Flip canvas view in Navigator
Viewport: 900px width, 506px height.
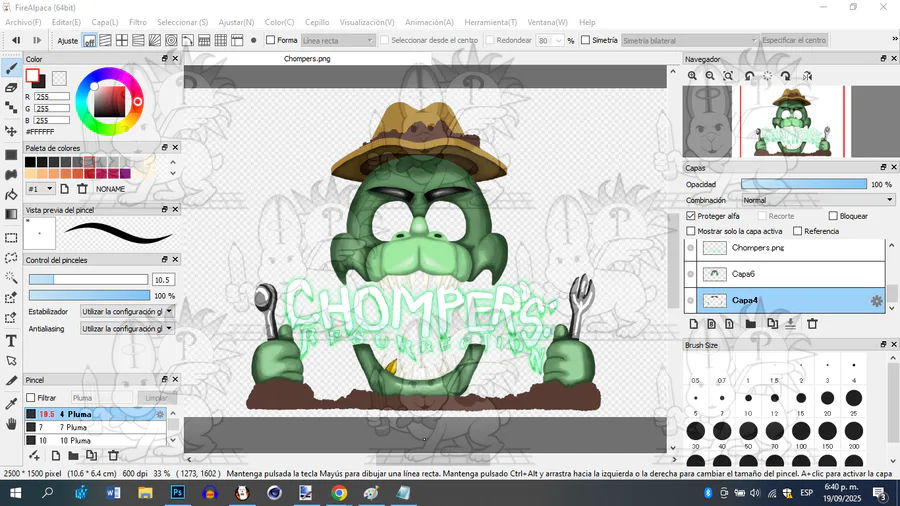[x=808, y=76]
